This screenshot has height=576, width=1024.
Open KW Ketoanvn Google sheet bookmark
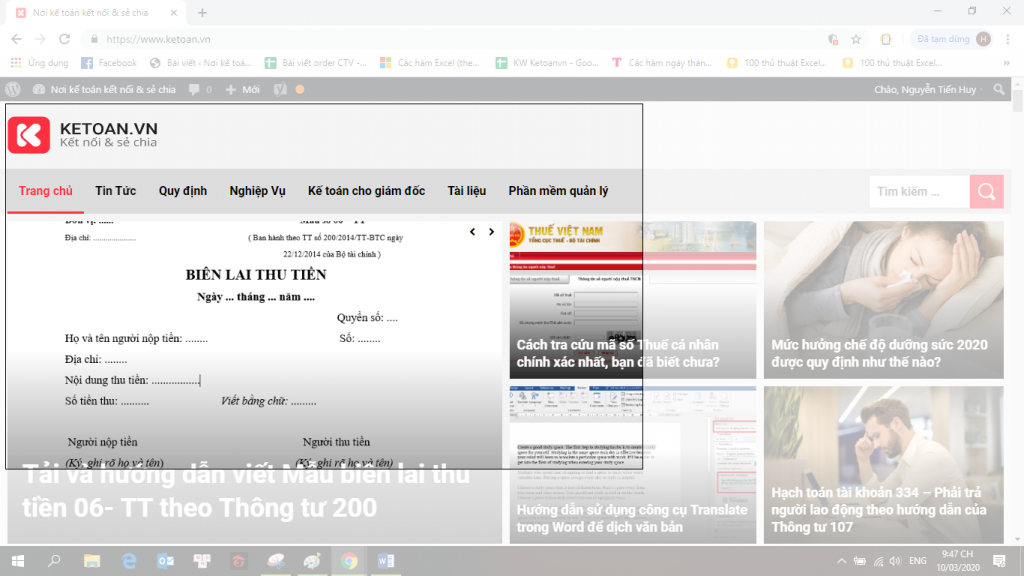point(547,63)
